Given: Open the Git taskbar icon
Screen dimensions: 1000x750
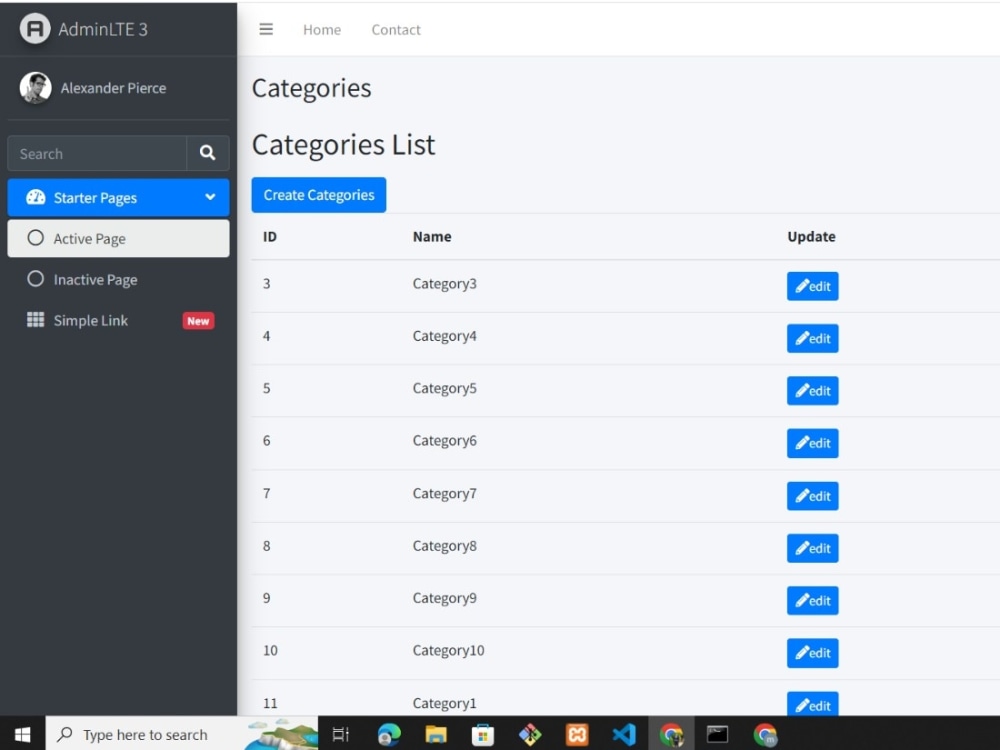Looking at the screenshot, I should click(530, 735).
